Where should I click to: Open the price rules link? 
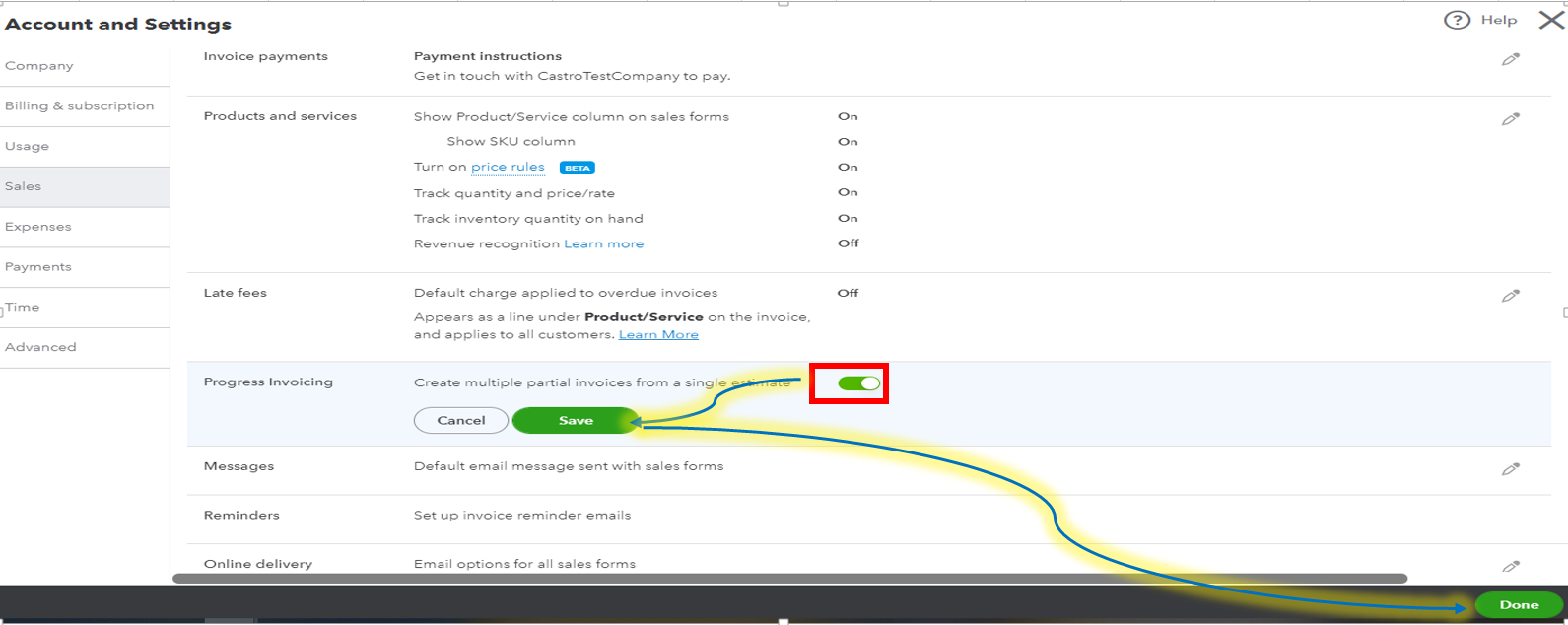point(508,168)
